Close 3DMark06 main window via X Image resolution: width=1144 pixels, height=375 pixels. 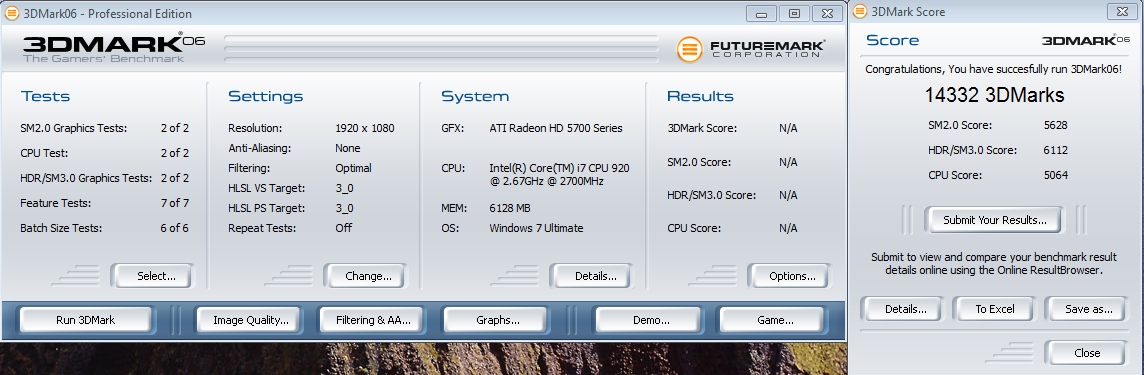click(x=827, y=14)
